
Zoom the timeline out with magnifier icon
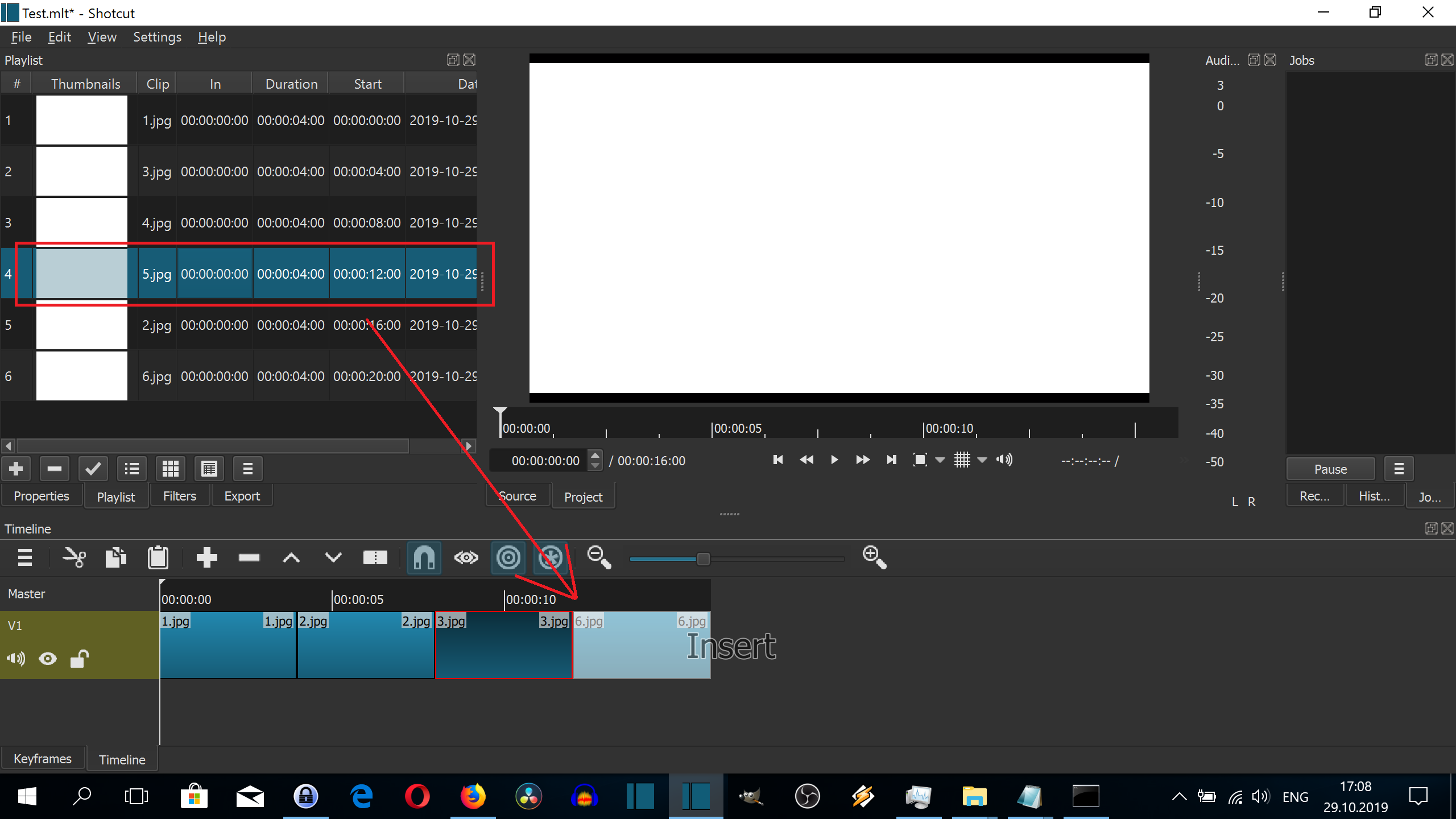click(598, 557)
